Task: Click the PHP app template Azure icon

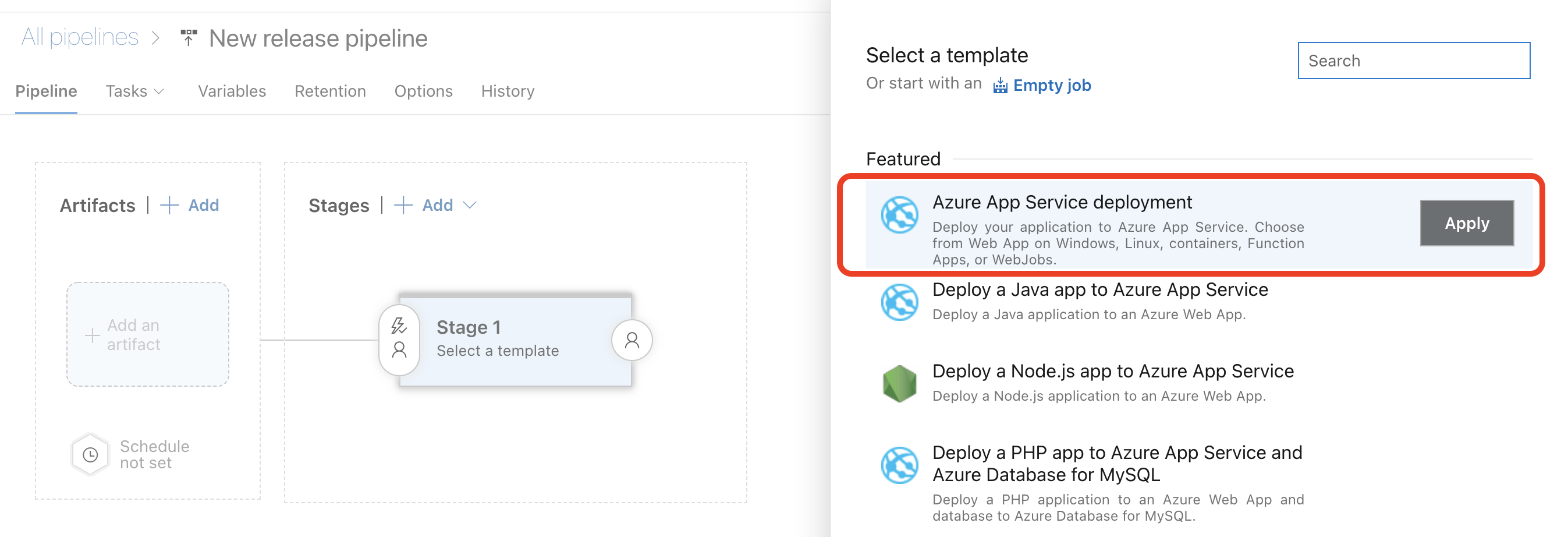Action: point(899,465)
